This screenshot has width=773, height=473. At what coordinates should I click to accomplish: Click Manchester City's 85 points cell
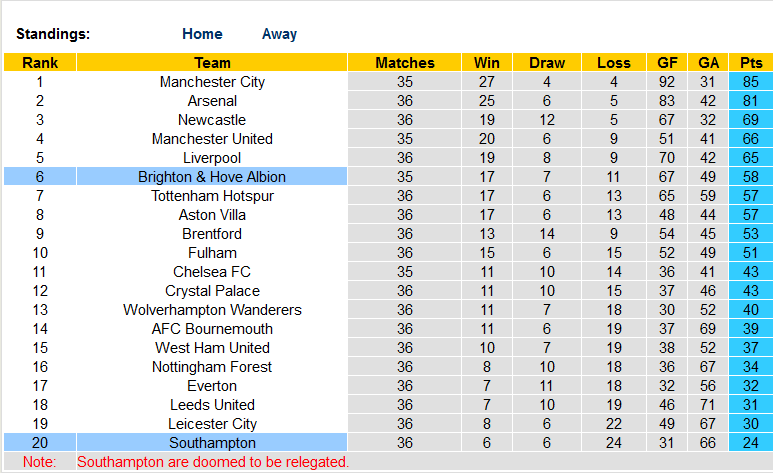coord(750,82)
